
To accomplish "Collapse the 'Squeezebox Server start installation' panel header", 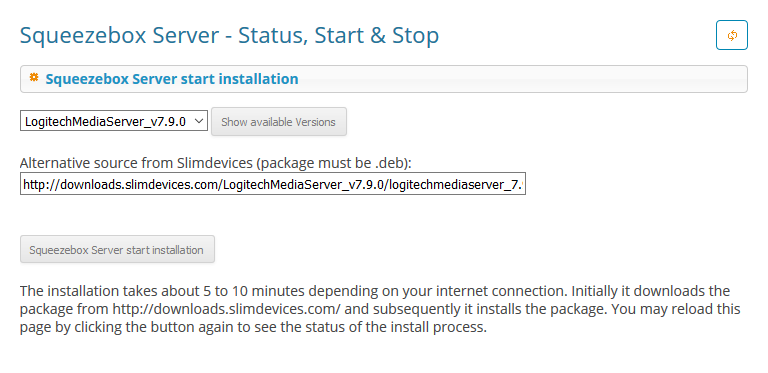I will (384, 79).
